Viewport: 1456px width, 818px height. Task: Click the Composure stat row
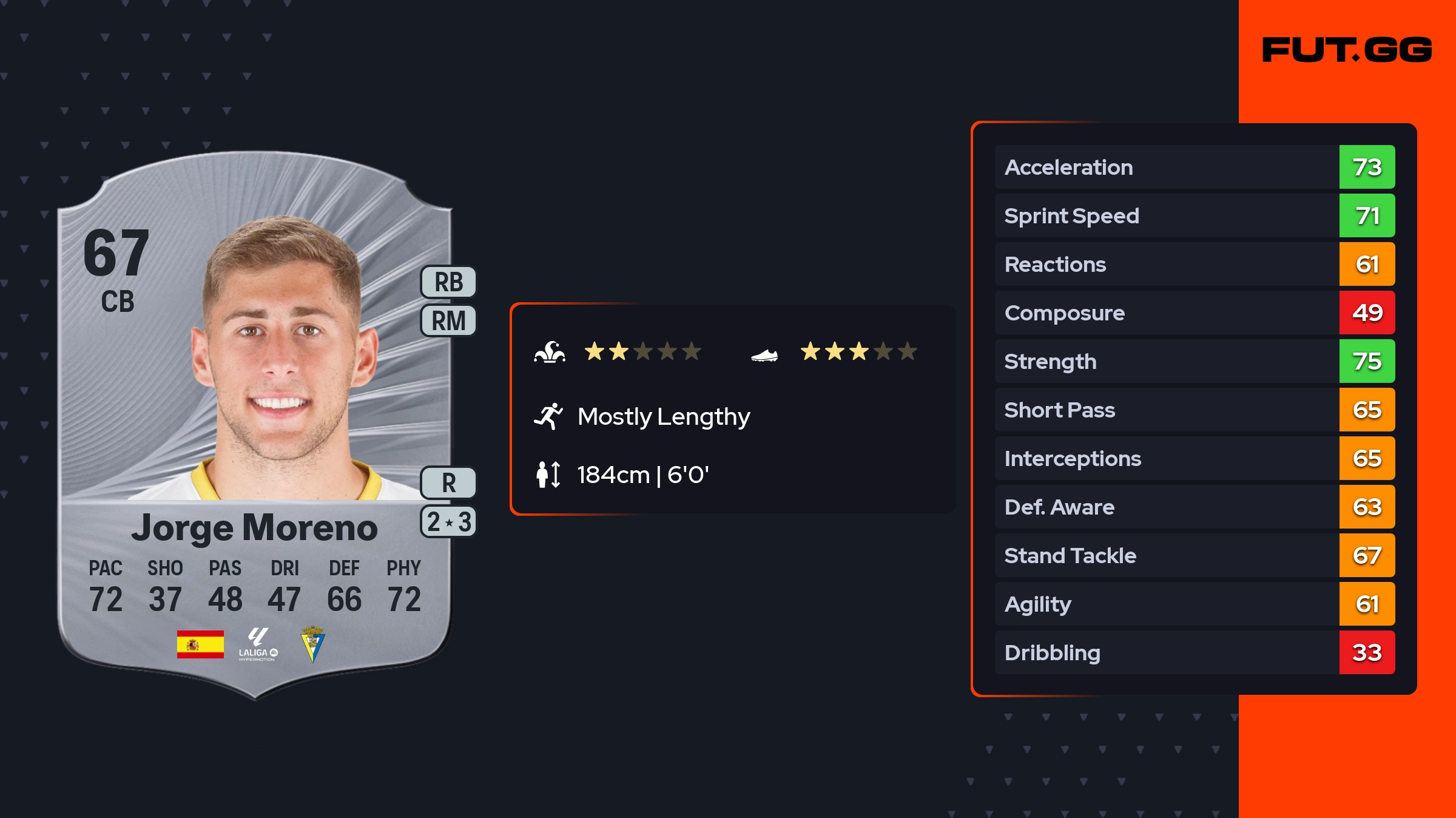(1166, 313)
